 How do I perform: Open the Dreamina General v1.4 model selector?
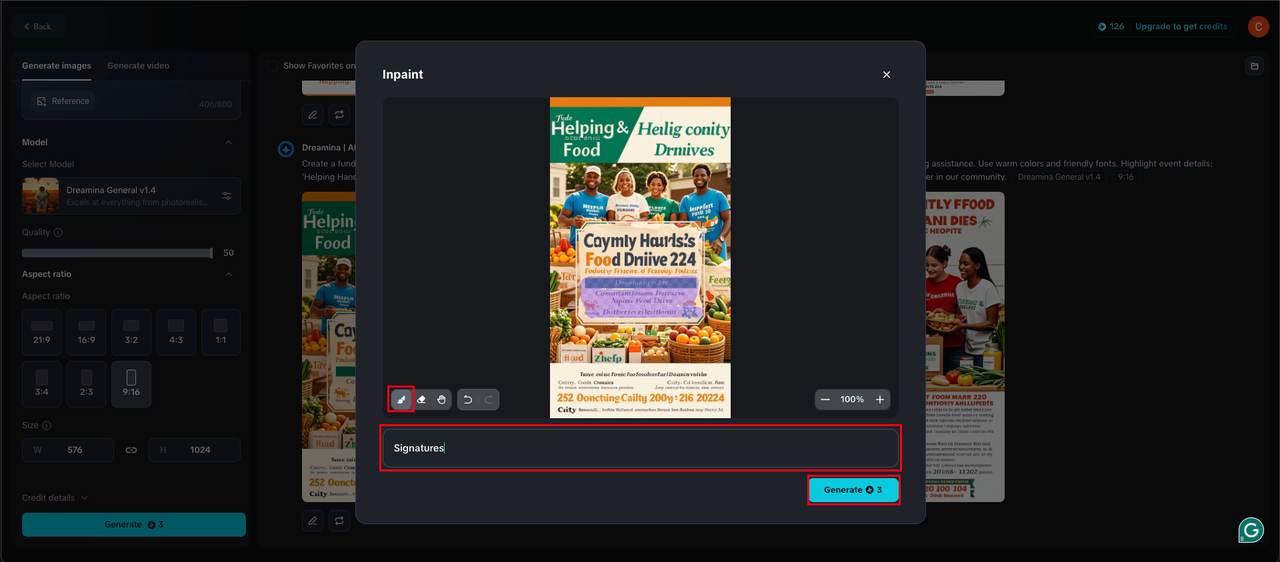[131, 195]
